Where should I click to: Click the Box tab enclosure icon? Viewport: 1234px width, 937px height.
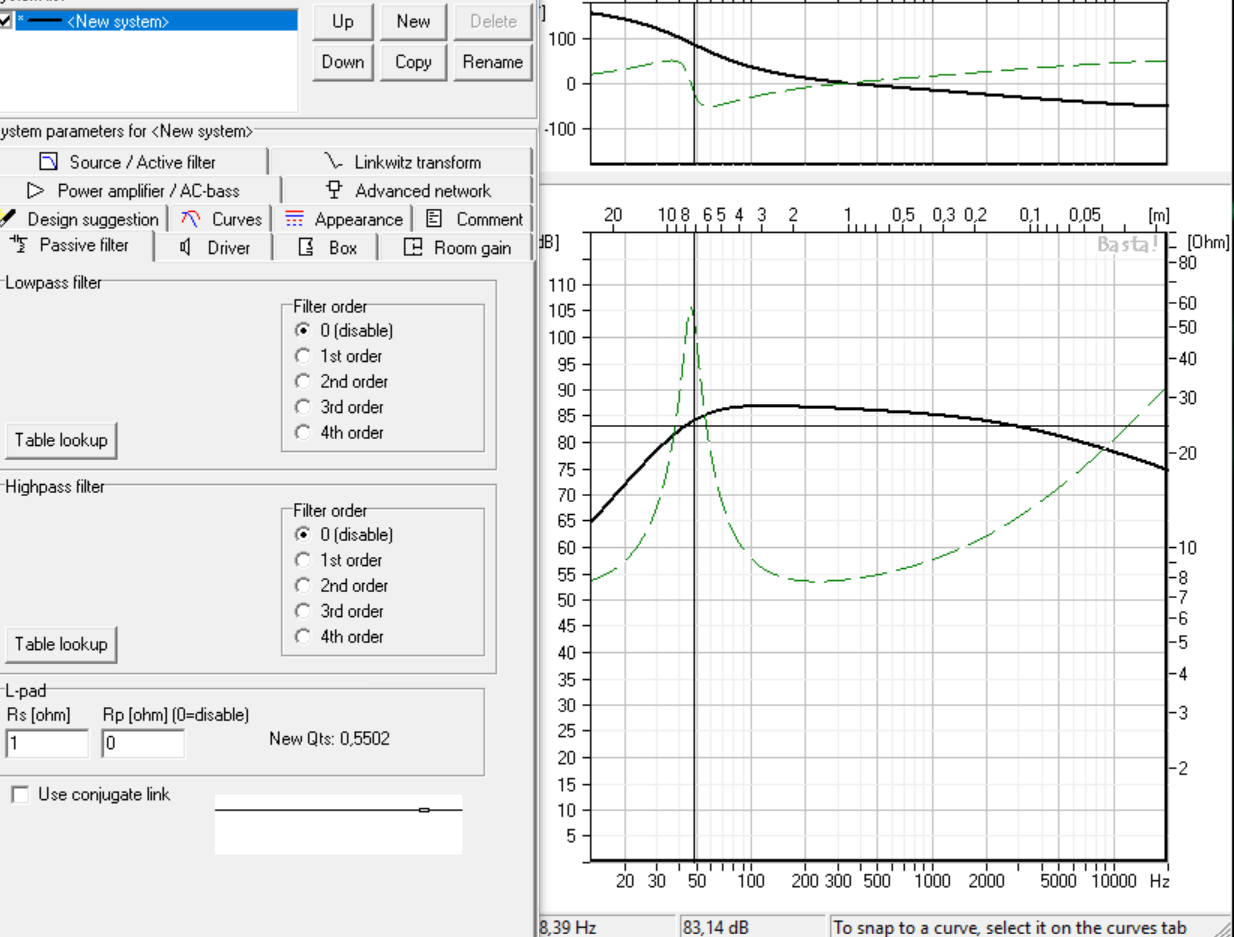click(308, 247)
